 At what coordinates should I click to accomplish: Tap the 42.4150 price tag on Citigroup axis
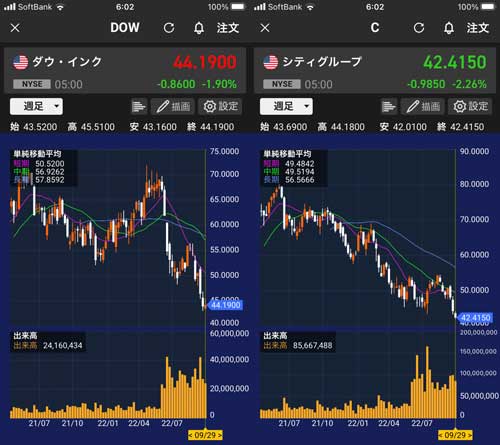(x=475, y=317)
